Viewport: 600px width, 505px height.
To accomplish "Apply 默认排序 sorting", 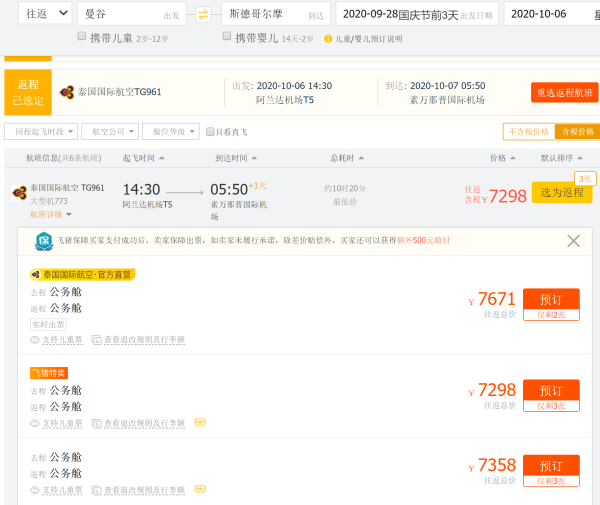I will (x=561, y=158).
